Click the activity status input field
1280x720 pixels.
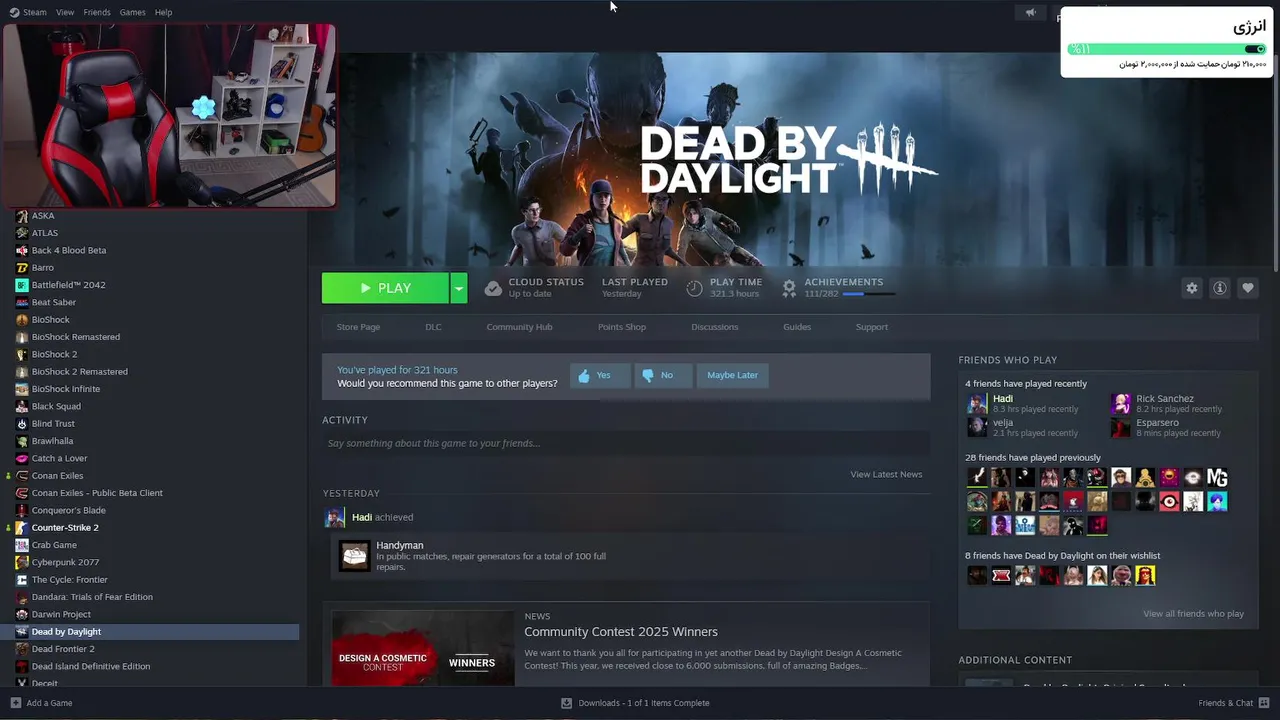(626, 443)
